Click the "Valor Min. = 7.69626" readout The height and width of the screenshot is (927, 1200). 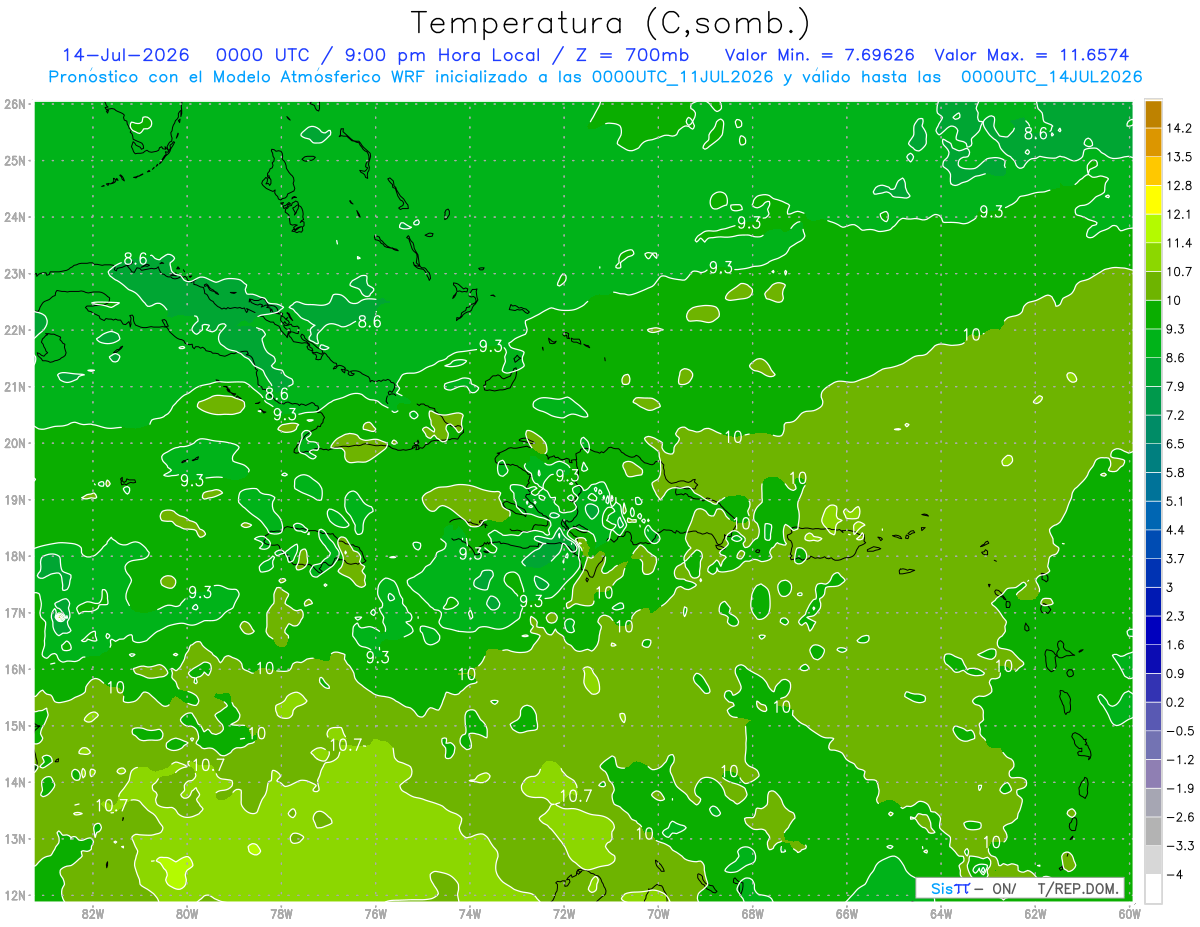[x=819, y=55]
